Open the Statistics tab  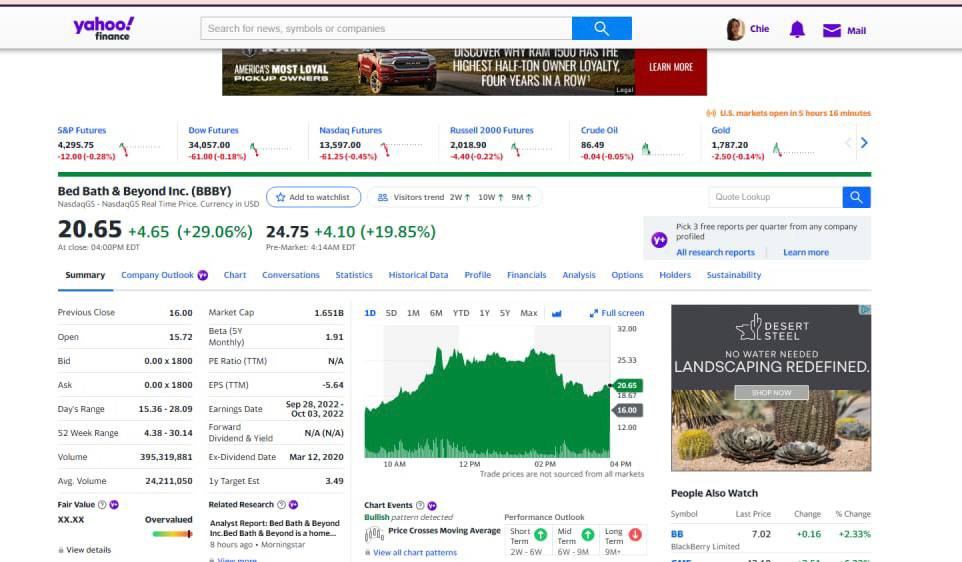(x=354, y=275)
